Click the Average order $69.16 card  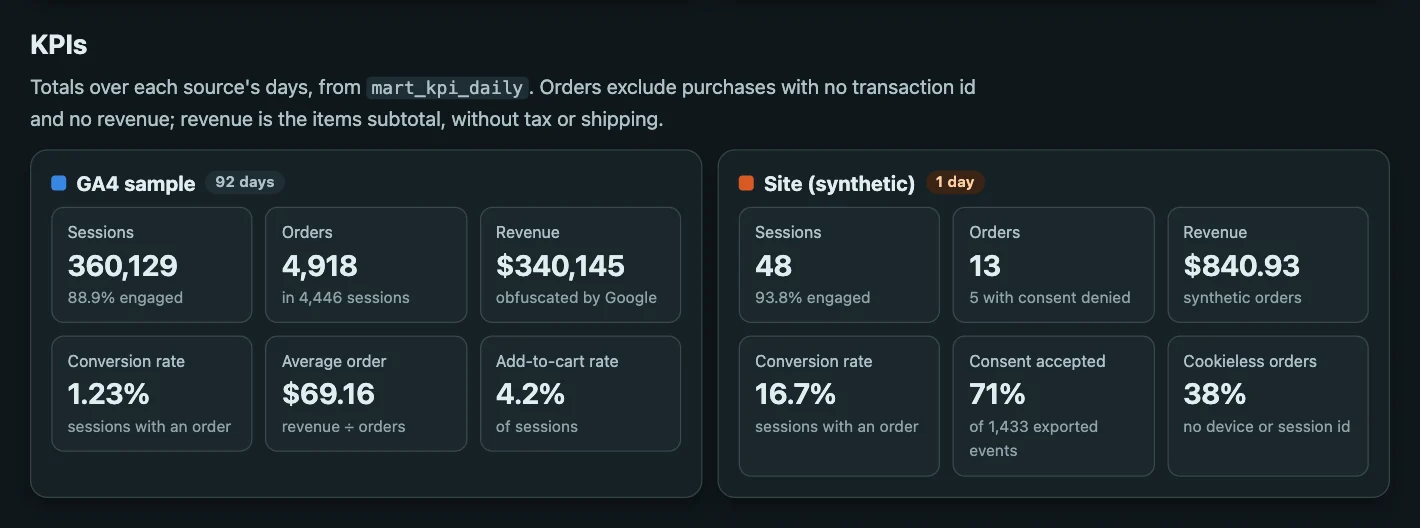click(x=366, y=394)
